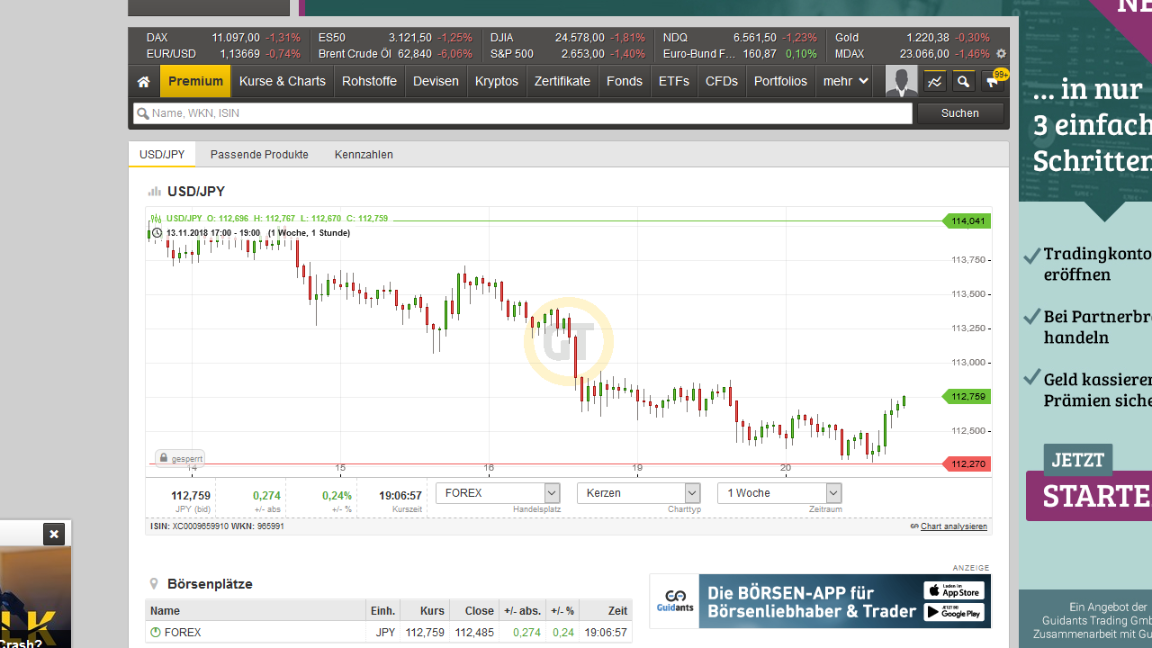The height and width of the screenshot is (648, 1152).
Task: Switch to Passende Produkte tab
Action: click(x=259, y=154)
